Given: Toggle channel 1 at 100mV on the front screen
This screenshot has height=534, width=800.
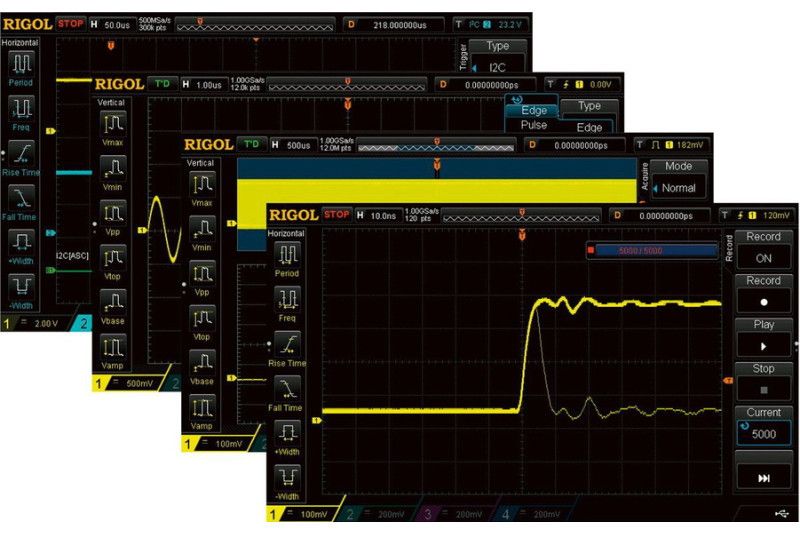Looking at the screenshot, I should click(297, 514).
